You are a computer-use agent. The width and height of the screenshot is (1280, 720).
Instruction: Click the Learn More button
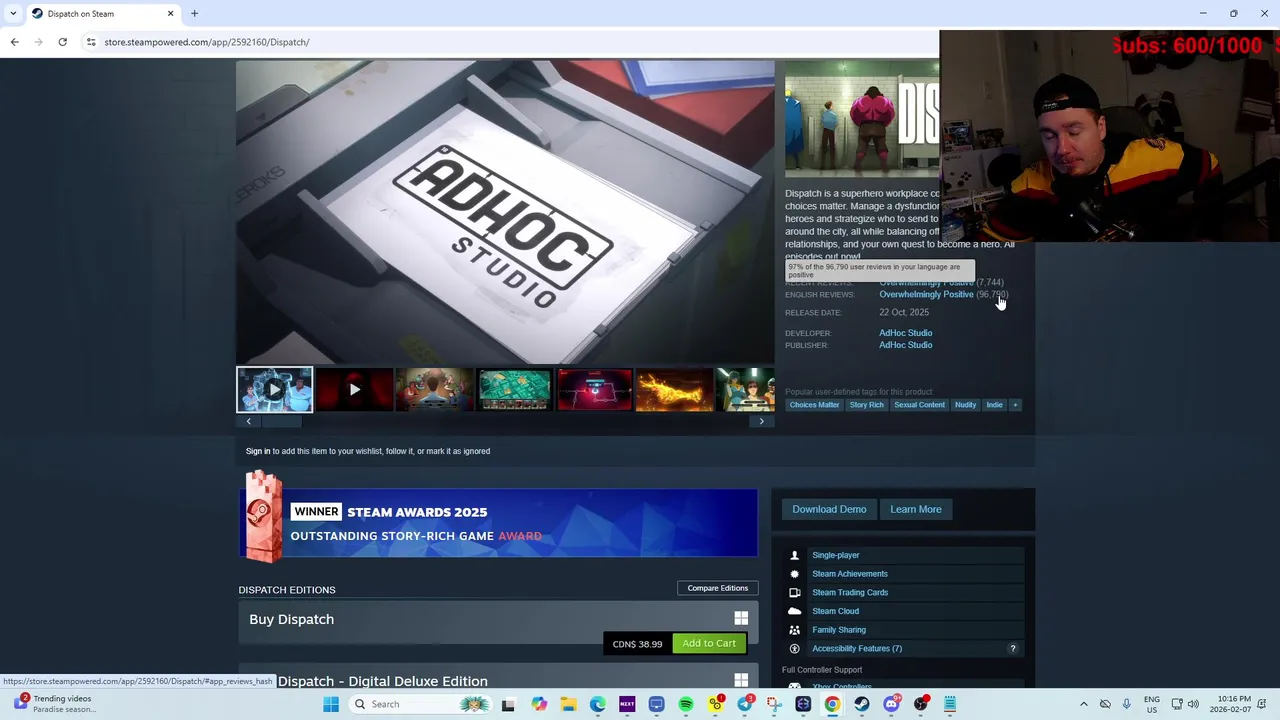[x=916, y=509]
